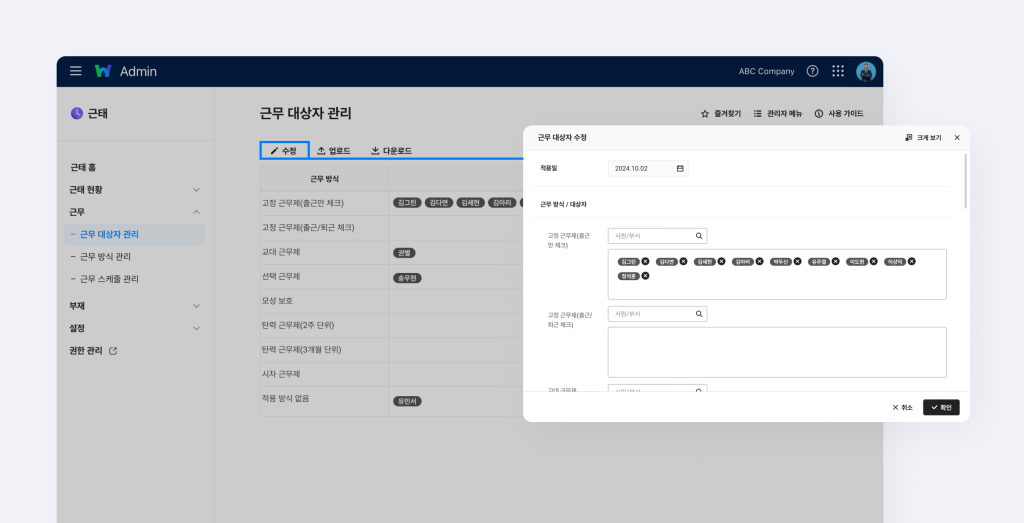Click search icon for 고정 근무제(출근만 체크)

coord(699,236)
